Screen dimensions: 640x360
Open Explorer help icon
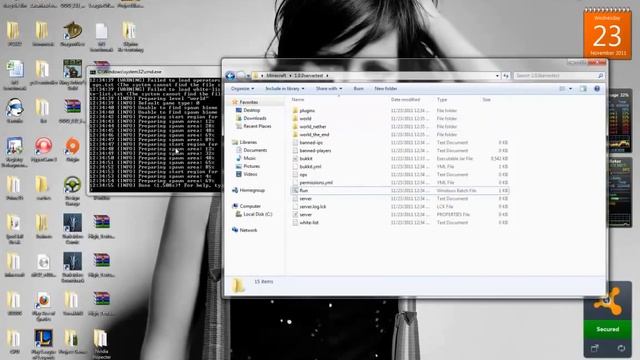(597, 89)
